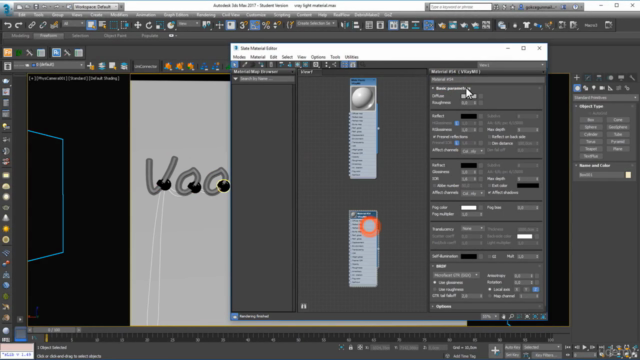The height and width of the screenshot is (360, 640).
Task: Toggle the Percent Snap icon
Action: [x=266, y=25]
